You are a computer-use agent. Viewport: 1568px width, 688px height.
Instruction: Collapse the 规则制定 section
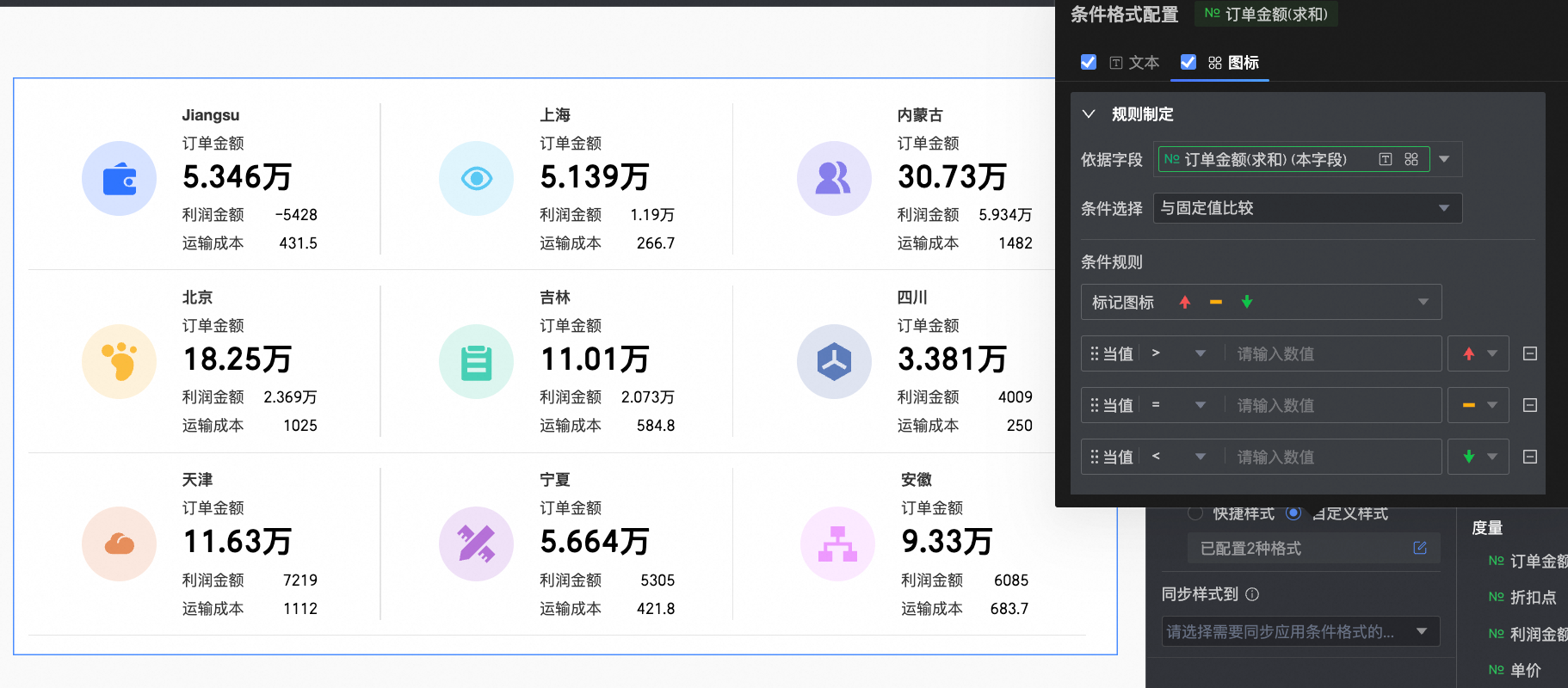click(1089, 114)
